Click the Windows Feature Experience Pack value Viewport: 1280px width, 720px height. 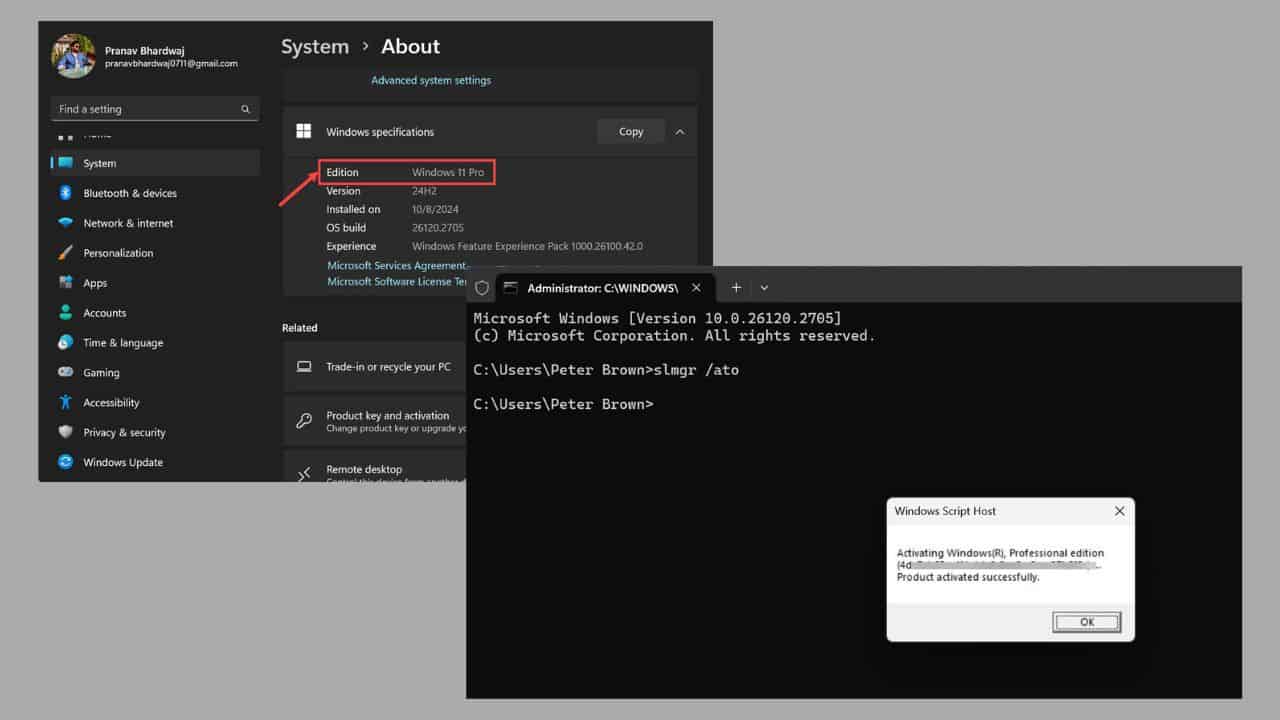pyautogui.click(x=527, y=246)
